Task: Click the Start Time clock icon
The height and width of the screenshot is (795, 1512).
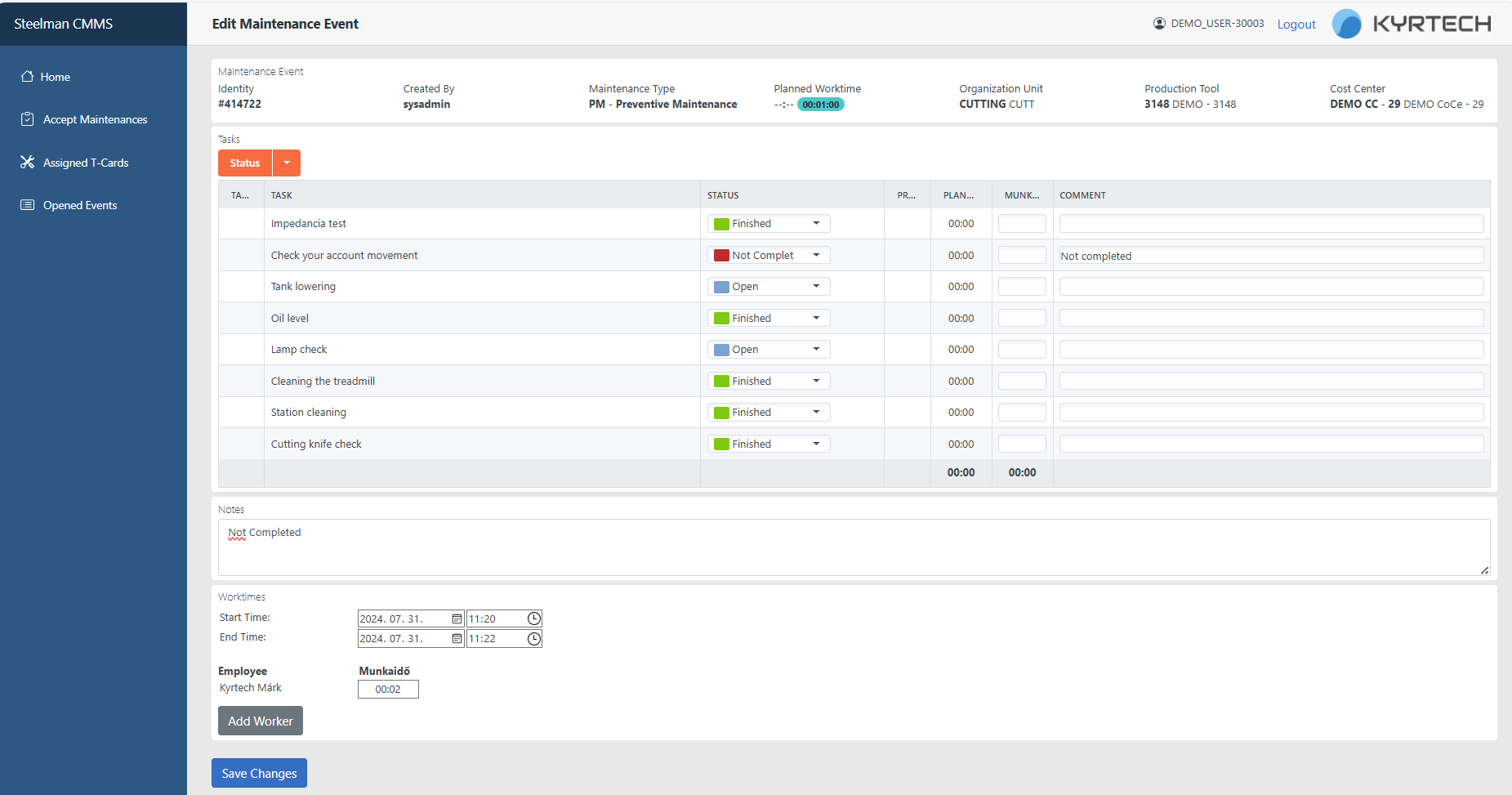Action: pos(533,619)
